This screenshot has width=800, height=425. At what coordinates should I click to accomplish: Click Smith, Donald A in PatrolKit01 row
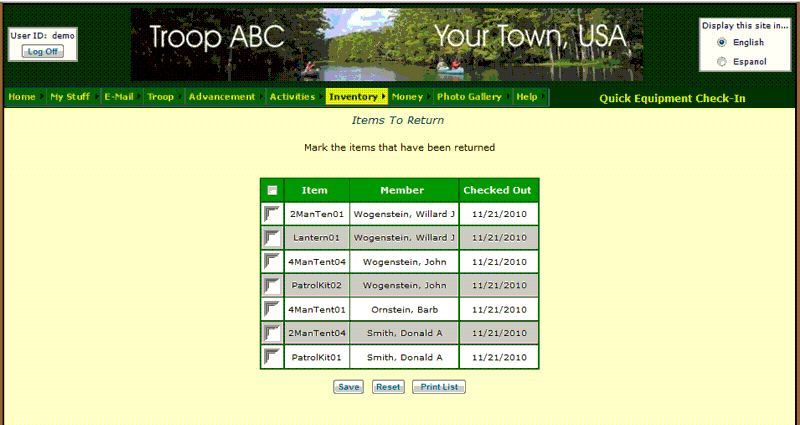click(x=404, y=357)
